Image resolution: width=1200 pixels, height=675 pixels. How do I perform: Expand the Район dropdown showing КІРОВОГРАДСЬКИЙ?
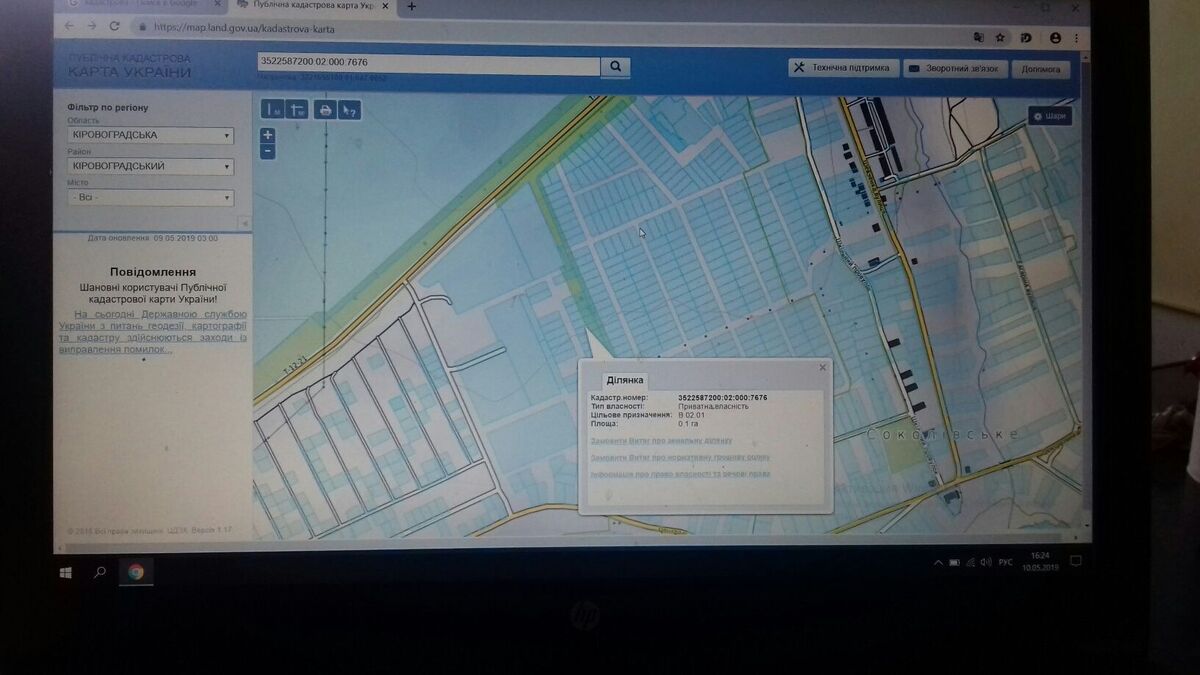(x=150, y=166)
